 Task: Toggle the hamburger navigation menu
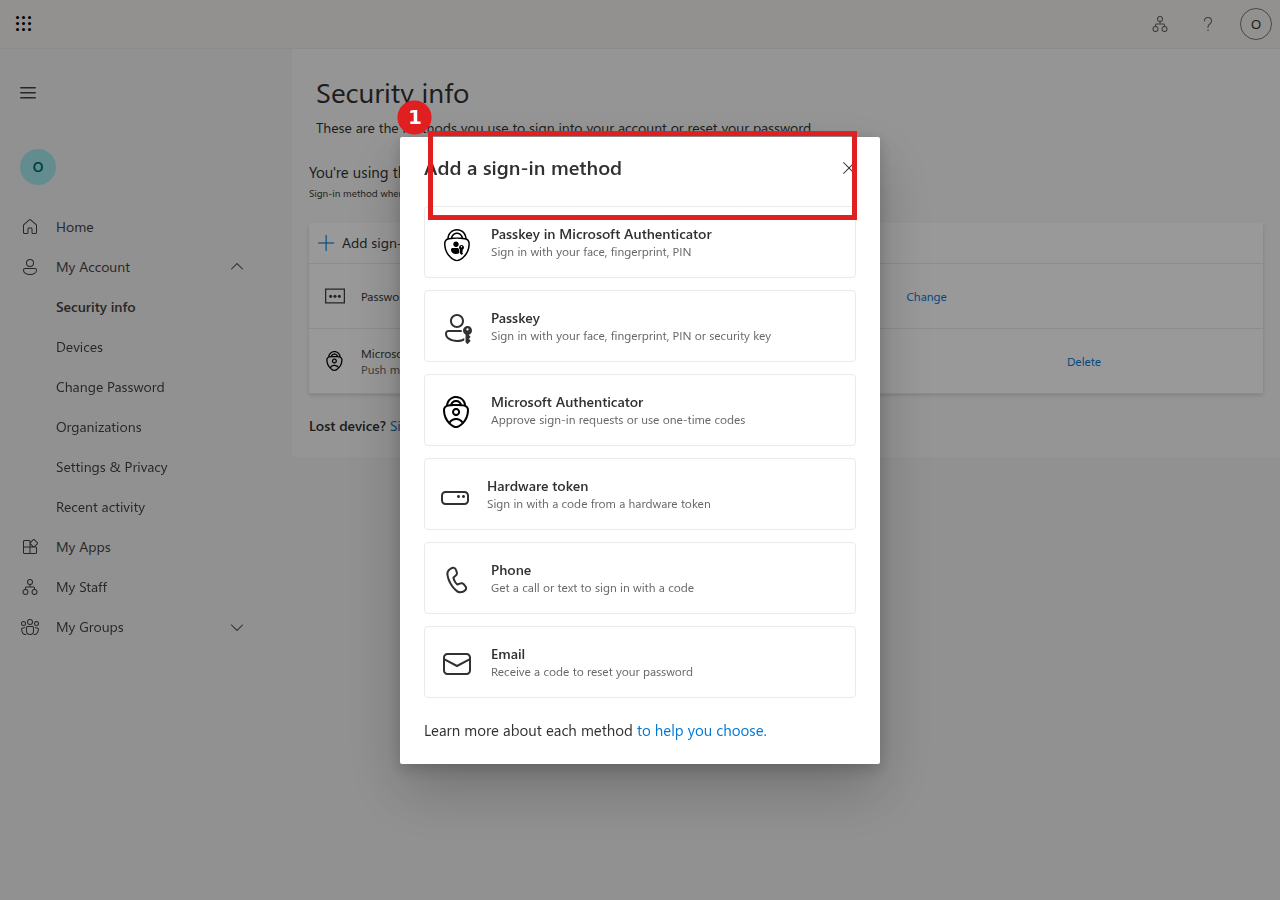click(28, 93)
